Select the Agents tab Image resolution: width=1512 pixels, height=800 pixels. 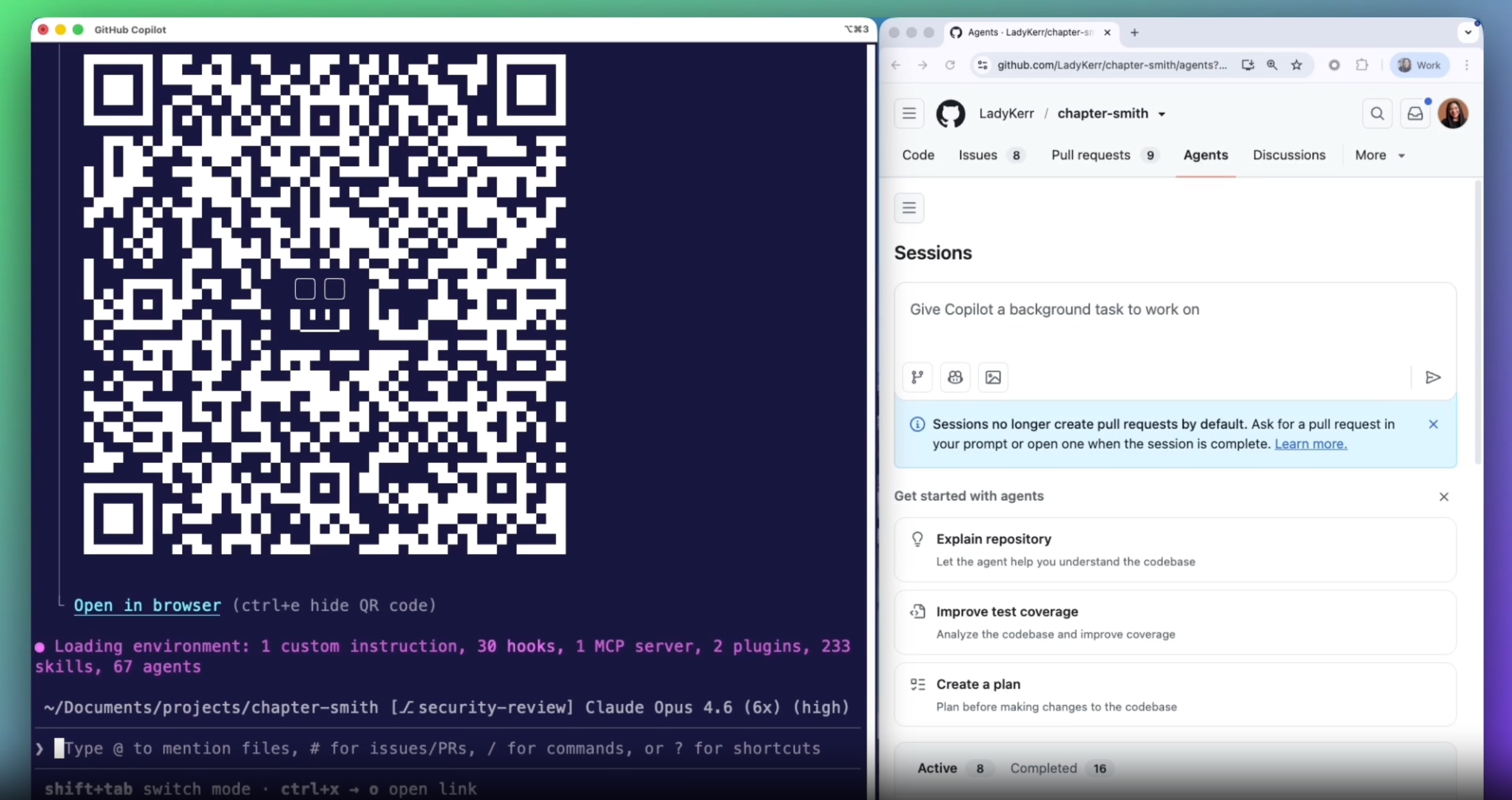1206,155
